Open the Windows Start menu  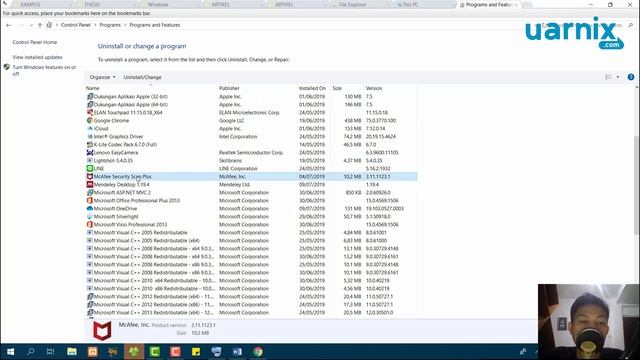coord(10,351)
